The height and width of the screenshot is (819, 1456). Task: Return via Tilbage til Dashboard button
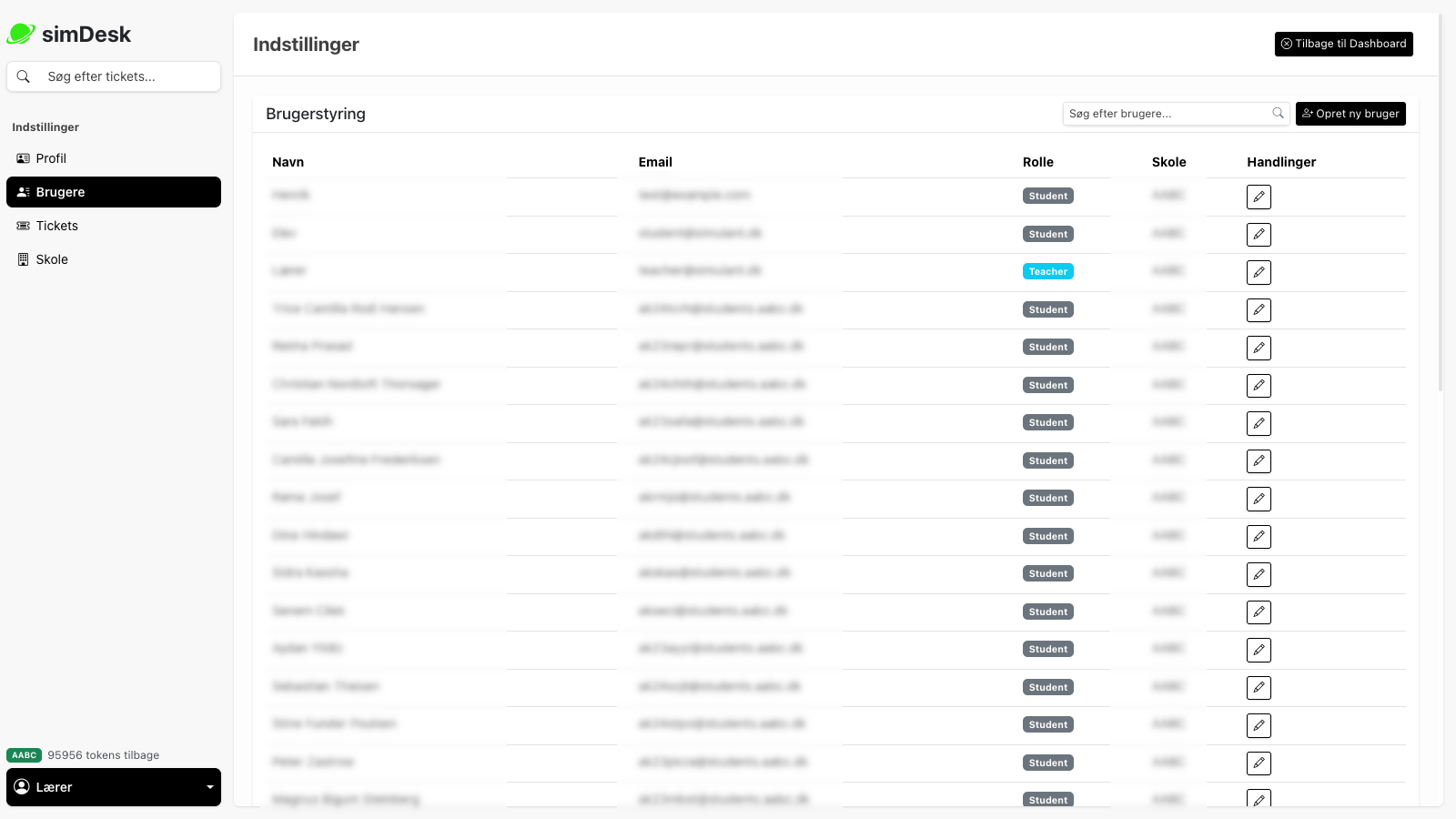[1343, 44]
